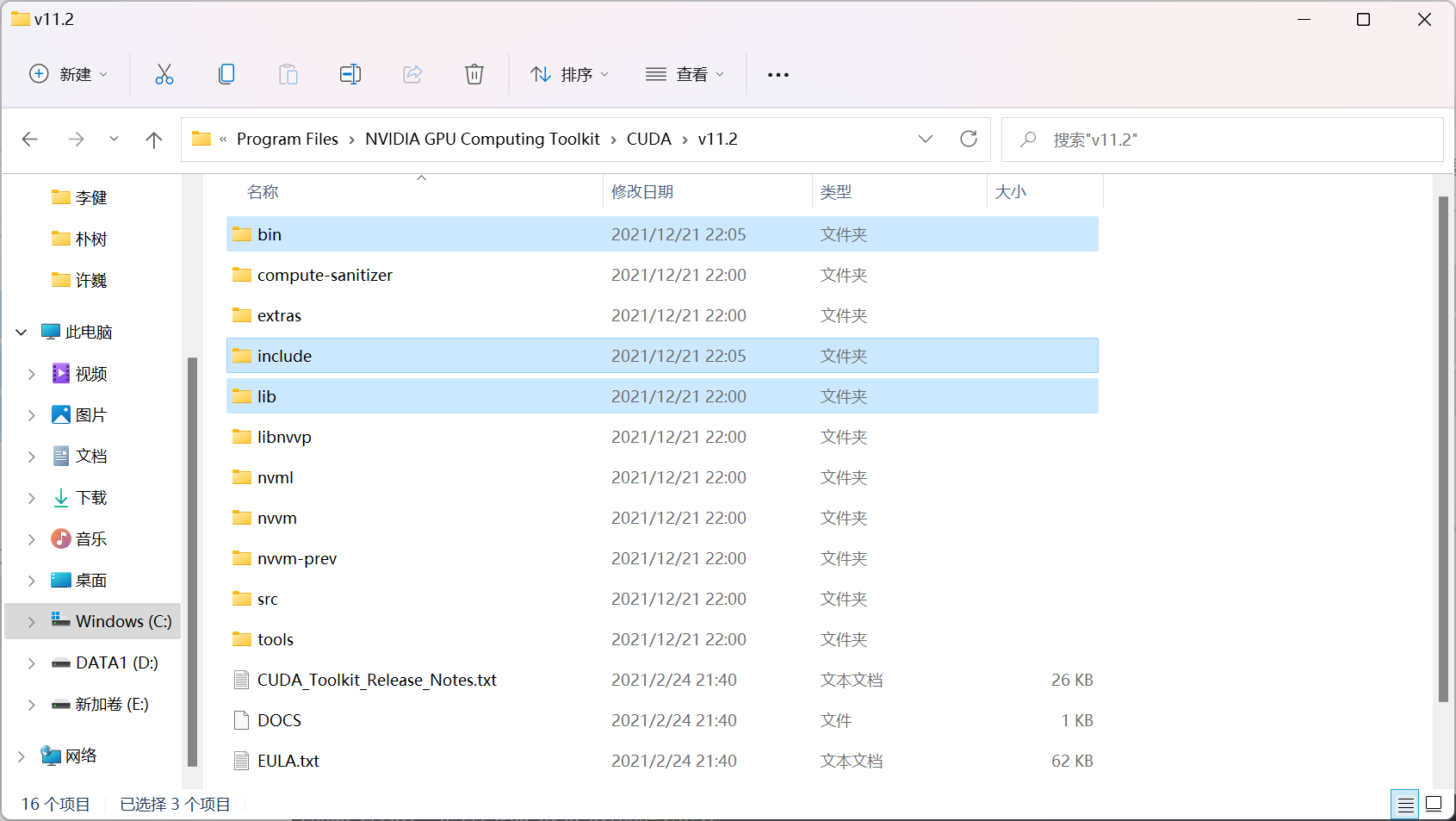The image size is (1456, 821).
Task: Switch to large thumbnails view icon
Action: pos(1434,805)
